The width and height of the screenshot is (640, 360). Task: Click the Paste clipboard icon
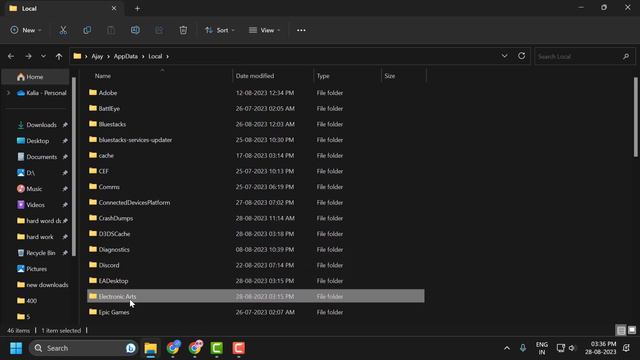[111, 30]
